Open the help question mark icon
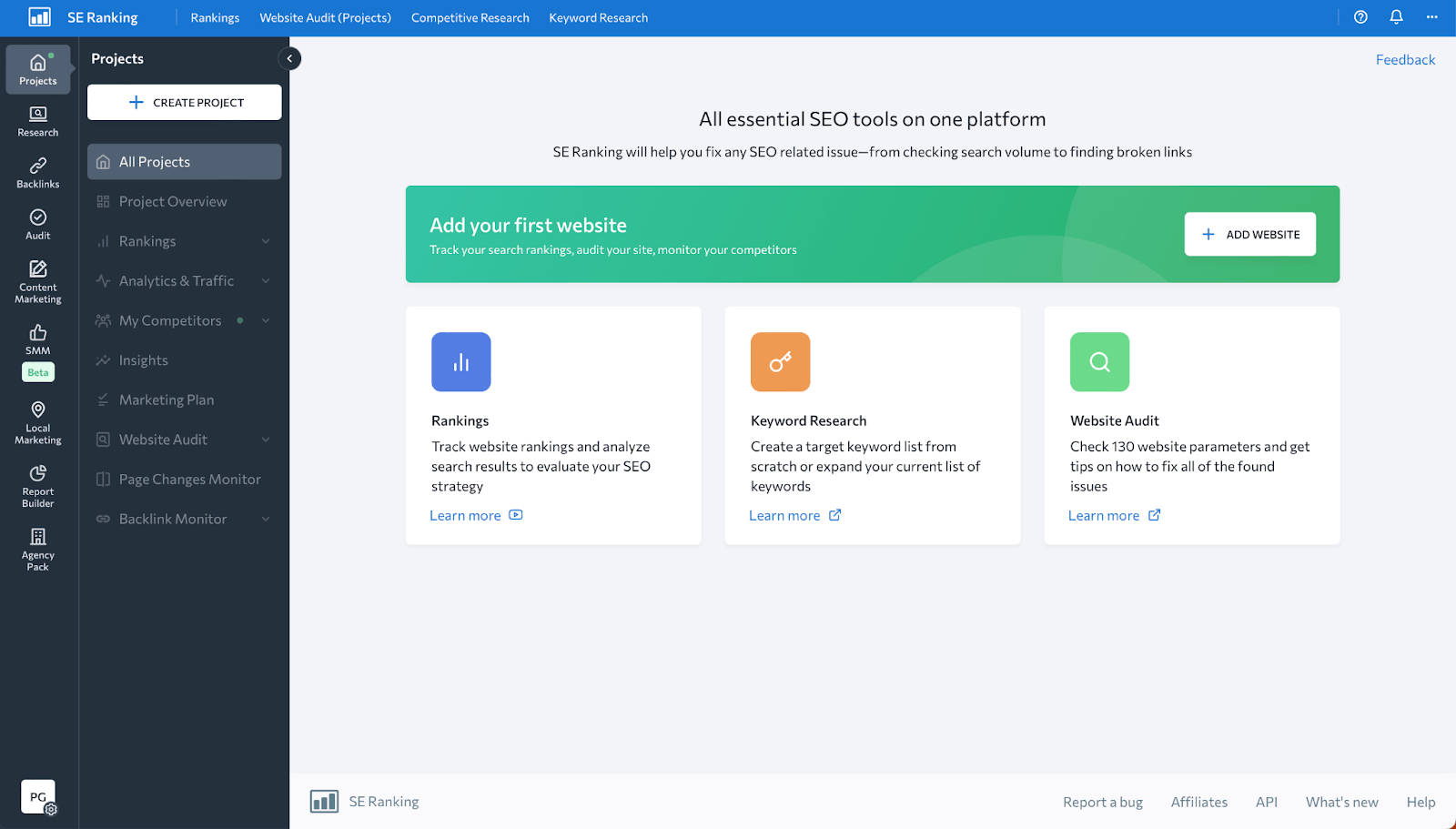The height and width of the screenshot is (829, 1456). tap(1360, 17)
